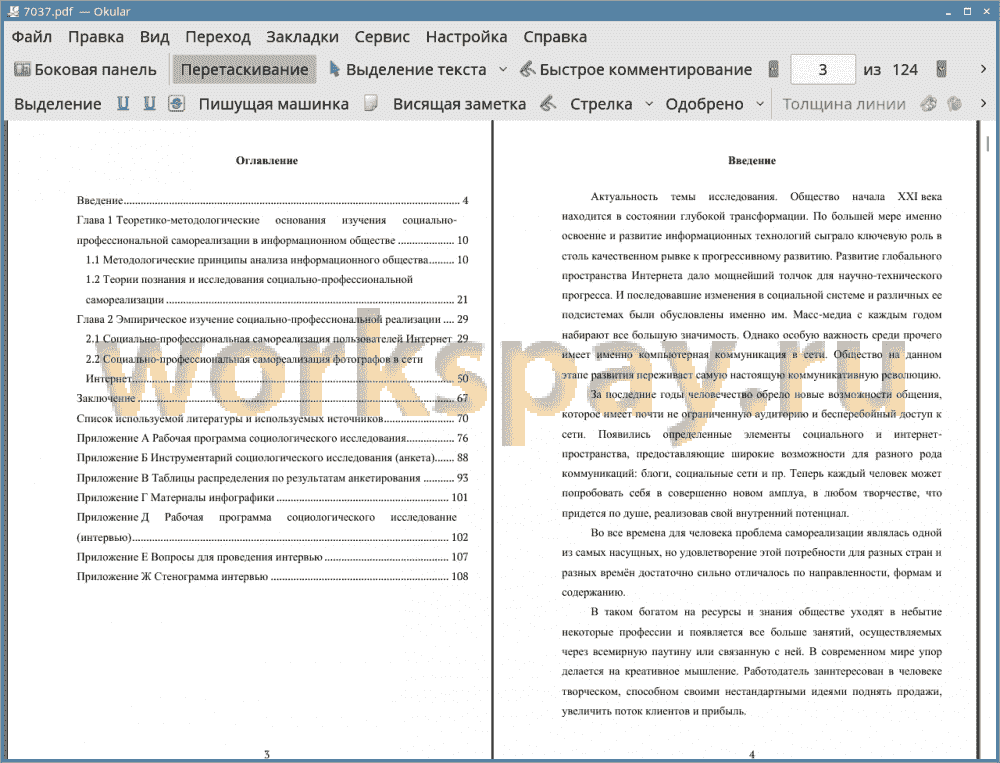Click the color picker icon after Толщина линии

929,103
